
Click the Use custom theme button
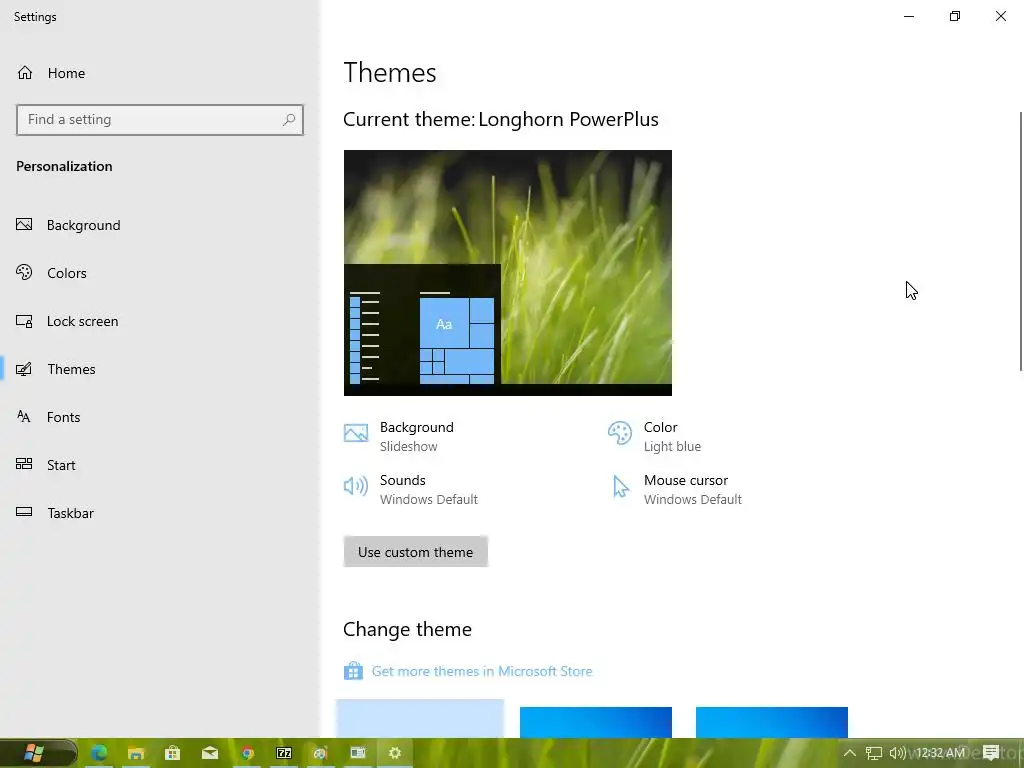(415, 552)
